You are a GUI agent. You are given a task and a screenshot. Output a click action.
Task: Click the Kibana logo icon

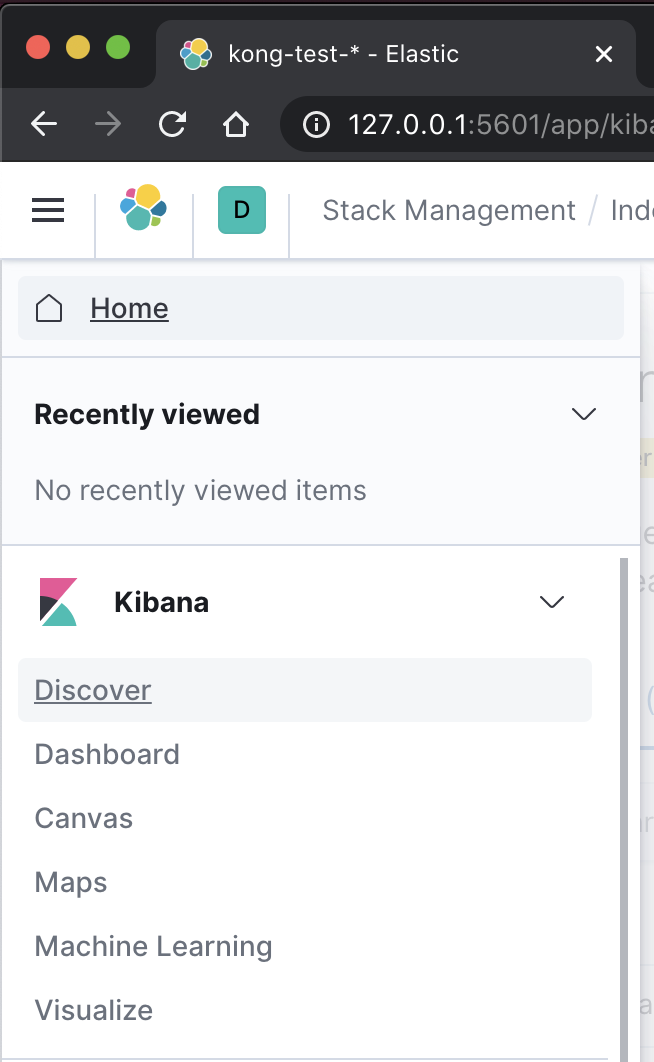click(x=58, y=602)
